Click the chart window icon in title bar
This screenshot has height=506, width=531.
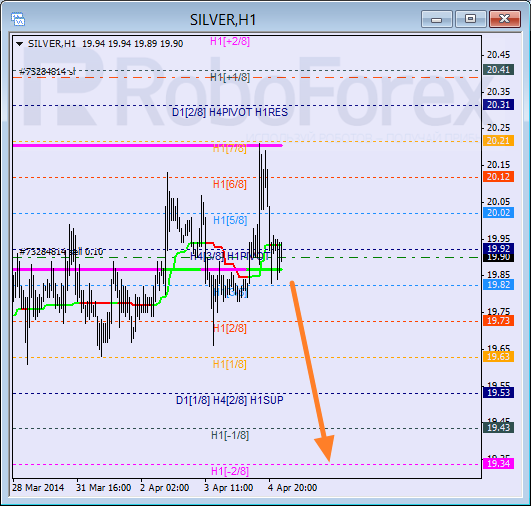coord(18,19)
